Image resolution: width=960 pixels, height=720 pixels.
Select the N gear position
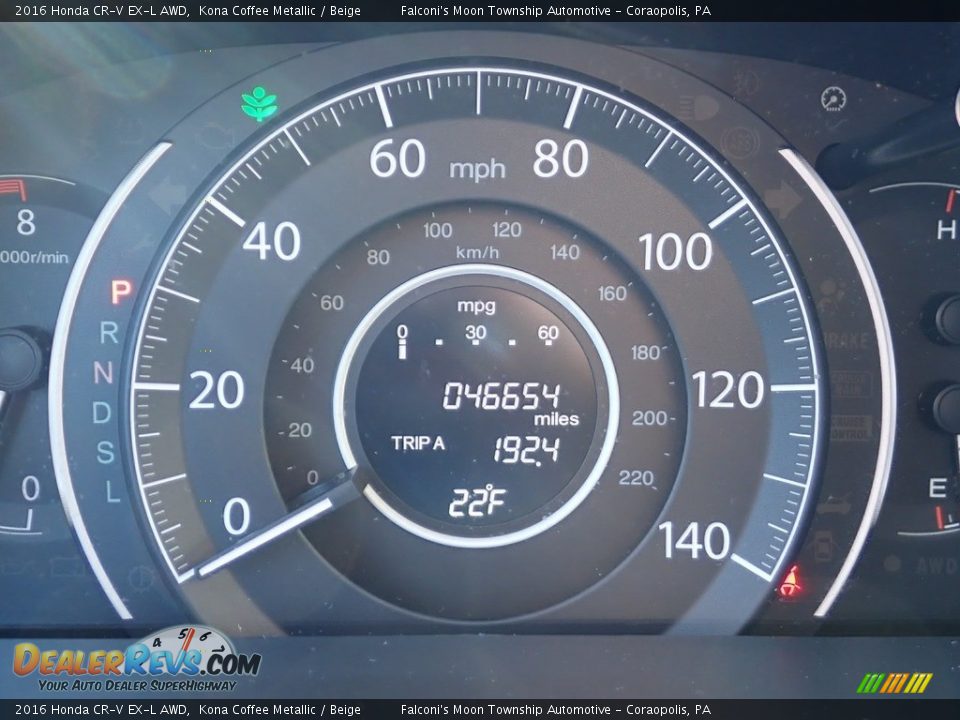pyautogui.click(x=103, y=372)
